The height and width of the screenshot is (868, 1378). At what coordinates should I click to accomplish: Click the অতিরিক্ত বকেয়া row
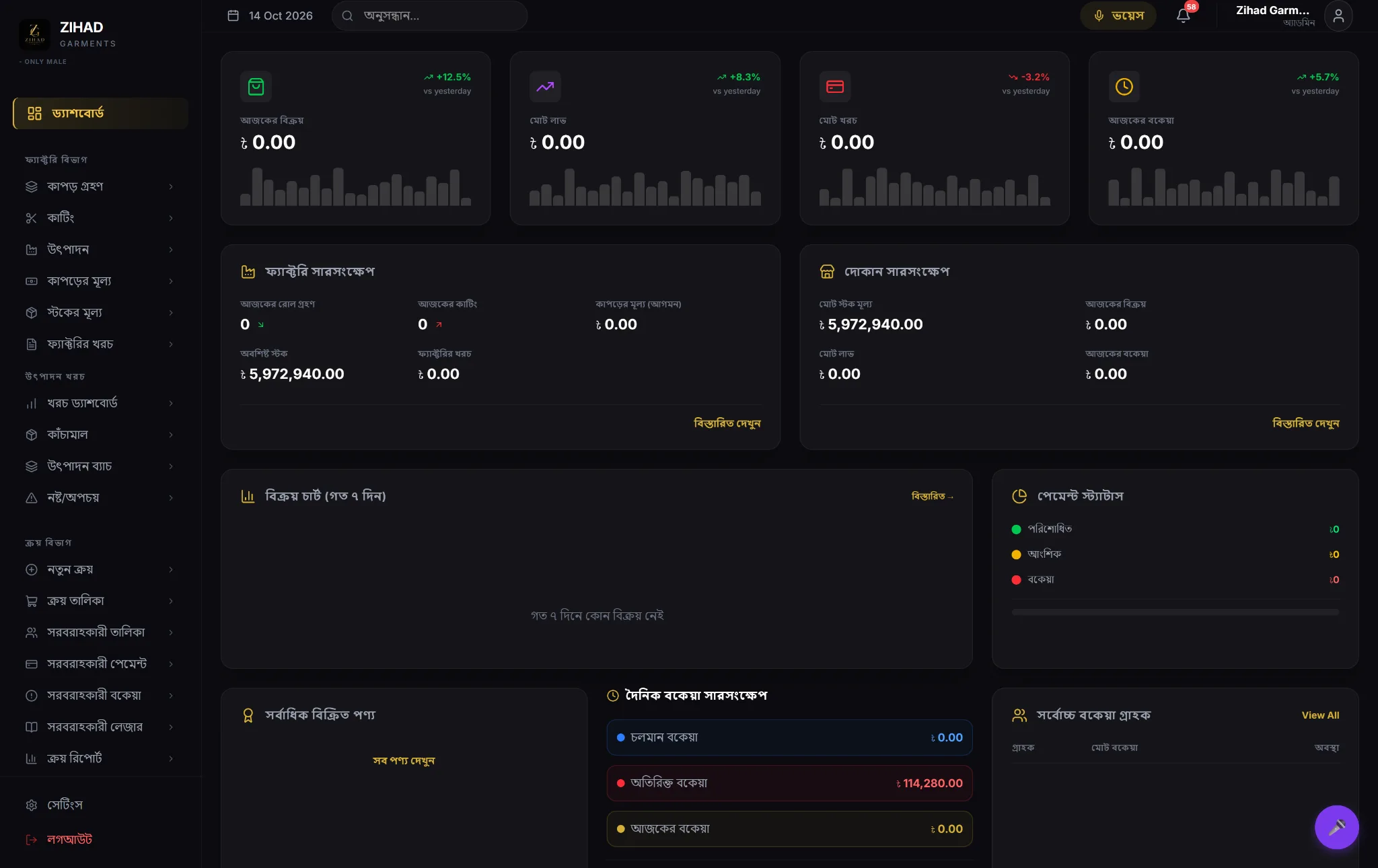click(789, 783)
